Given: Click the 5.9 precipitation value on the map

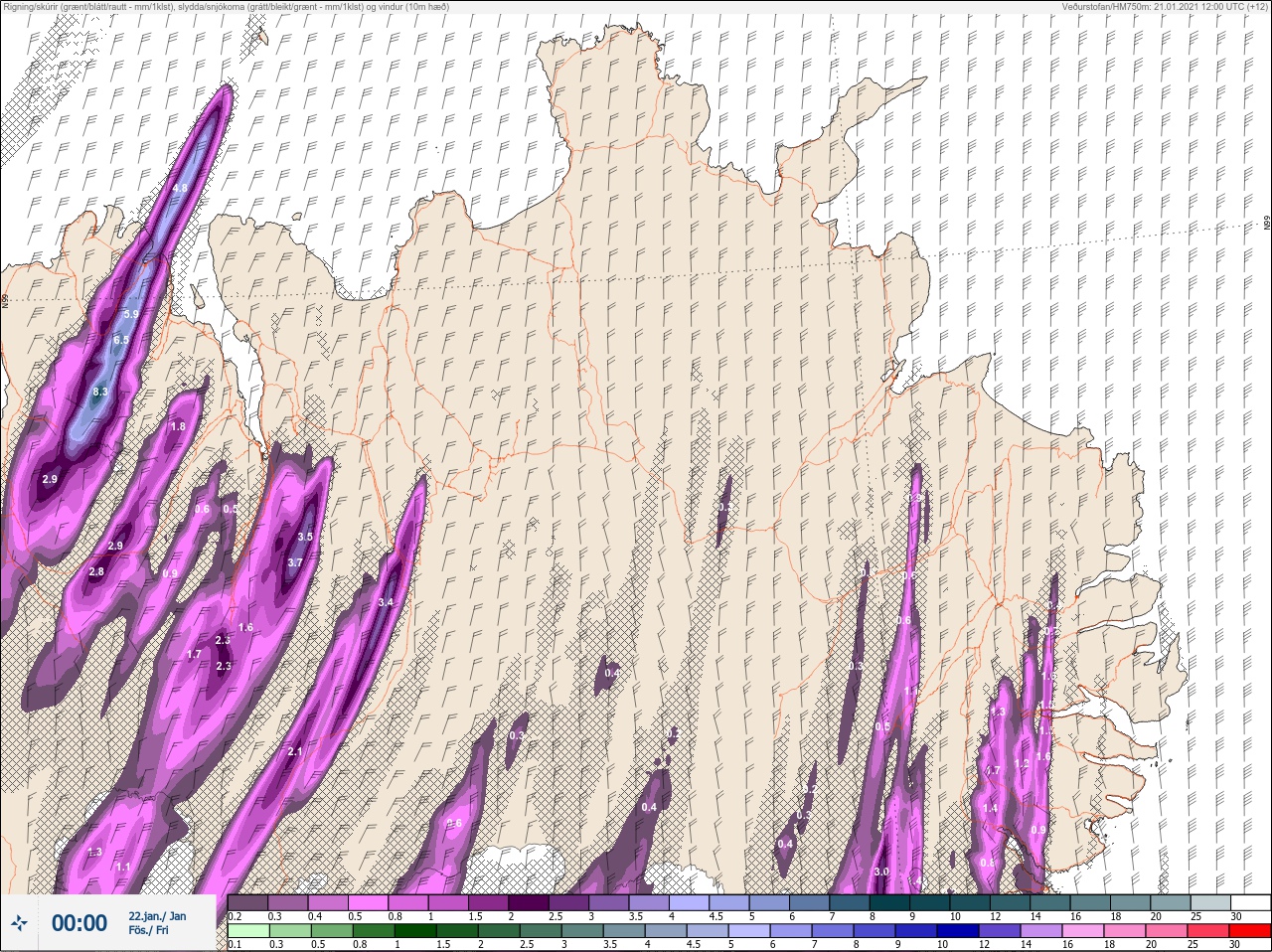Looking at the screenshot, I should click(x=131, y=314).
